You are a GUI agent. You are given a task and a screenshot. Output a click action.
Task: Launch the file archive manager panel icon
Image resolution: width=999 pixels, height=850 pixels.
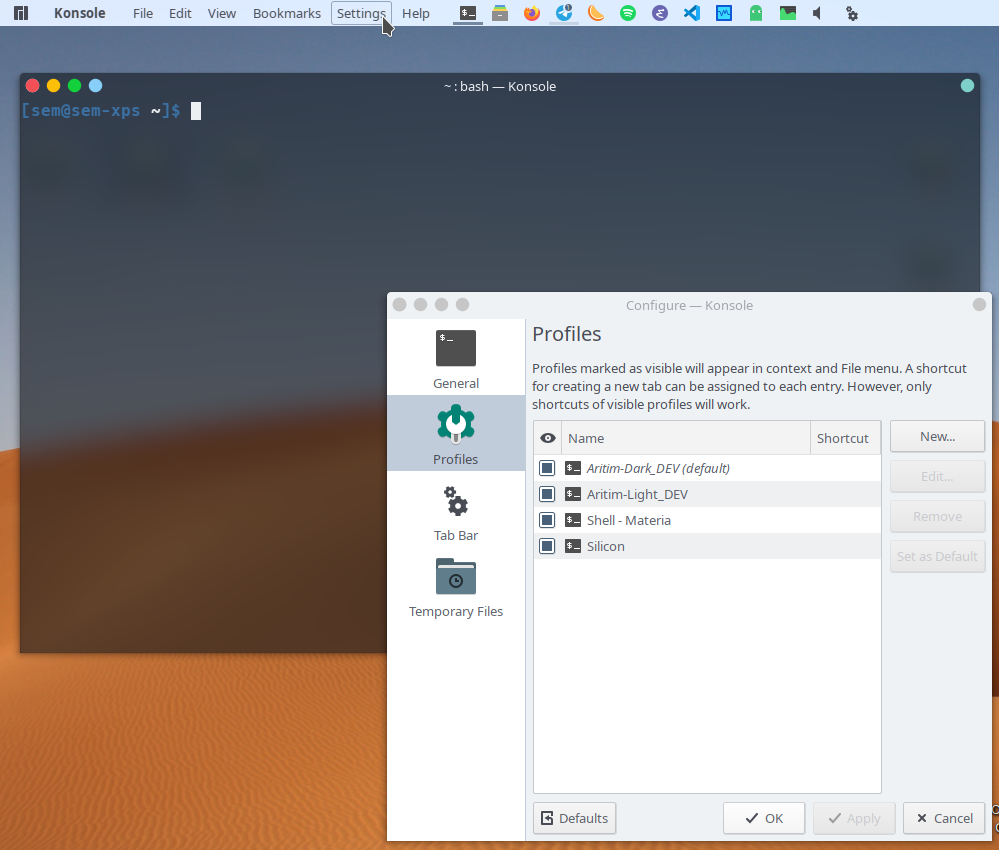point(500,13)
